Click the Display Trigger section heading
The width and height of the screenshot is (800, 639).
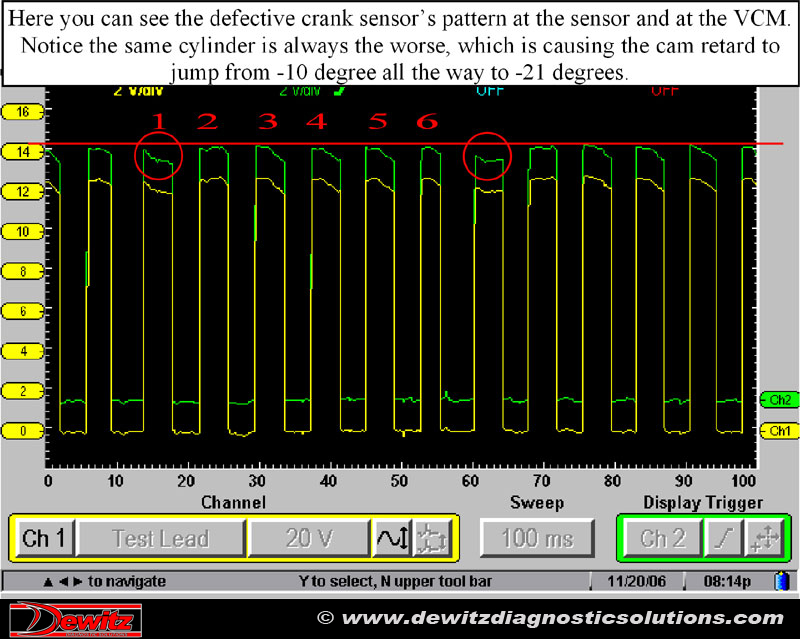click(x=703, y=503)
